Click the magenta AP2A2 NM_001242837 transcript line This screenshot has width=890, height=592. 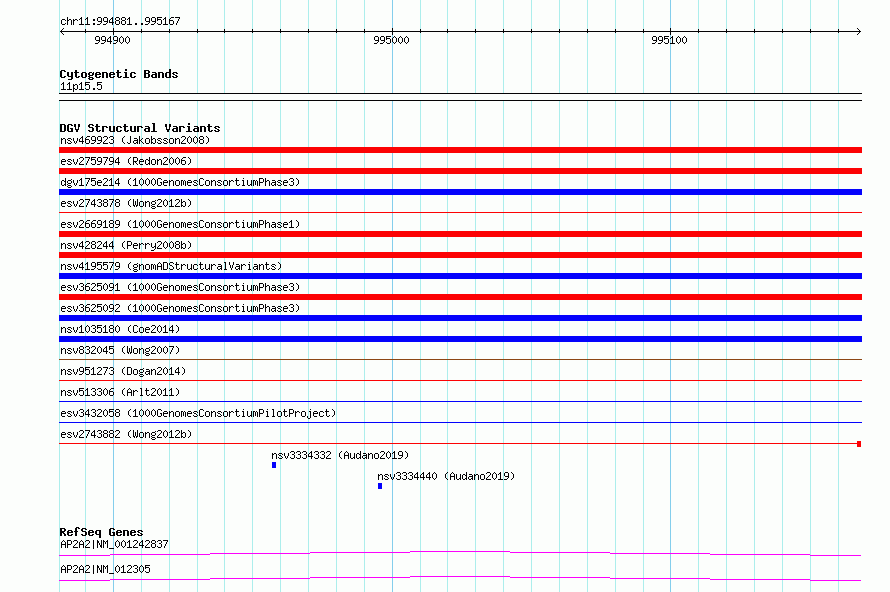click(x=460, y=553)
